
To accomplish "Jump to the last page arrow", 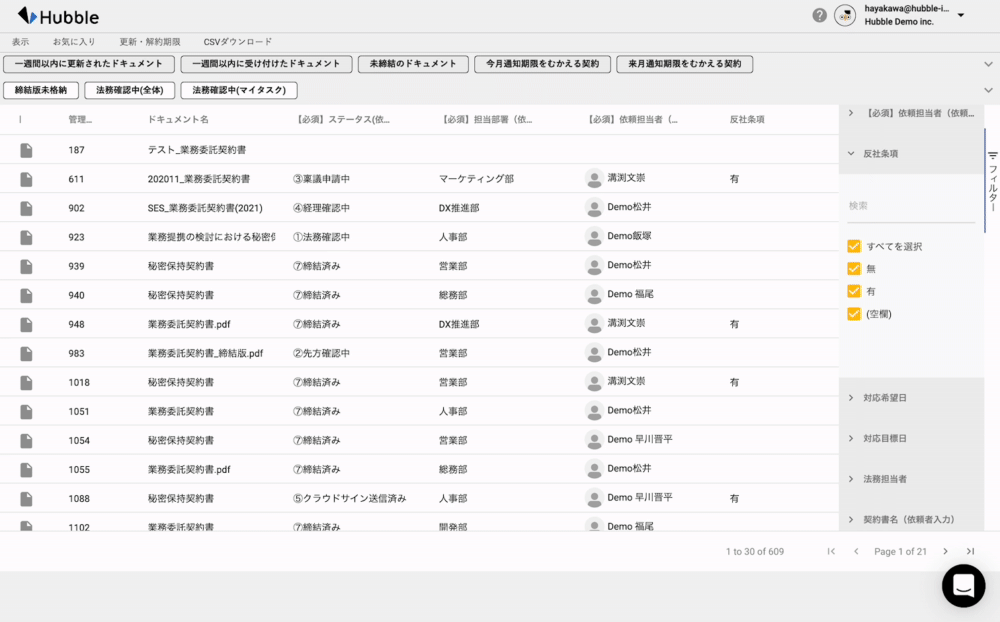I will click(970, 551).
